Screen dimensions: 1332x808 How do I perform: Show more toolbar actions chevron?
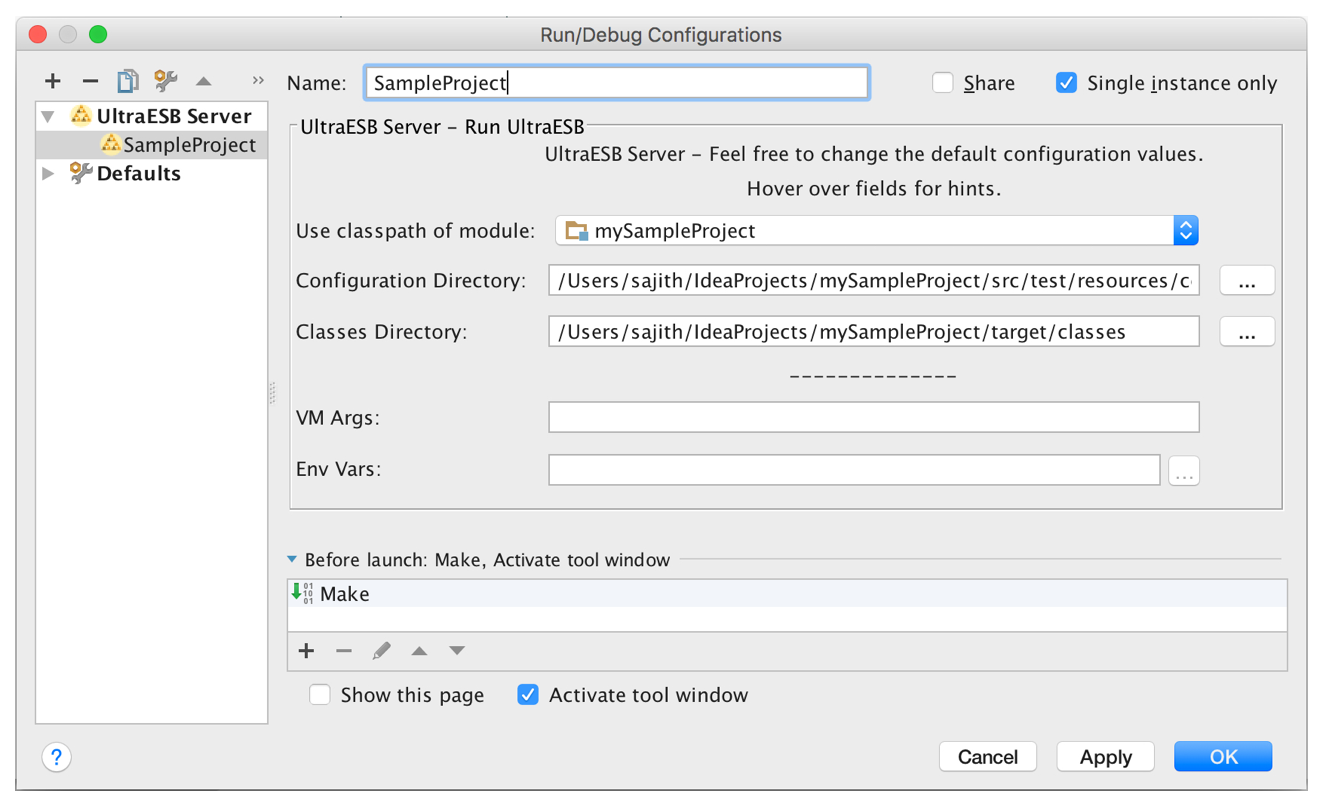coord(258,80)
